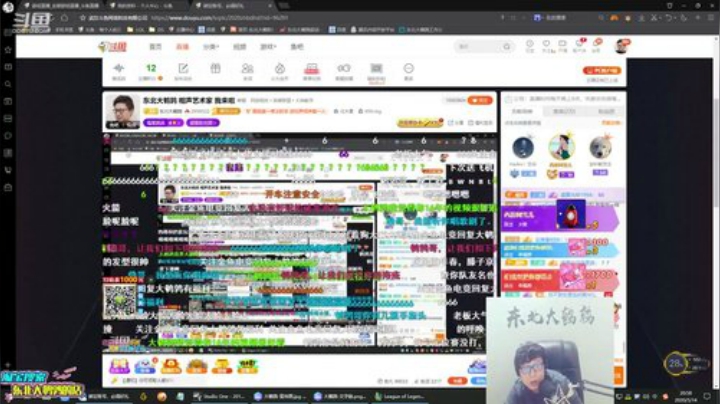This screenshot has height=404, width=720.
Task: Click the green-yellow gift icon in gift bar
Action: click(x=248, y=366)
